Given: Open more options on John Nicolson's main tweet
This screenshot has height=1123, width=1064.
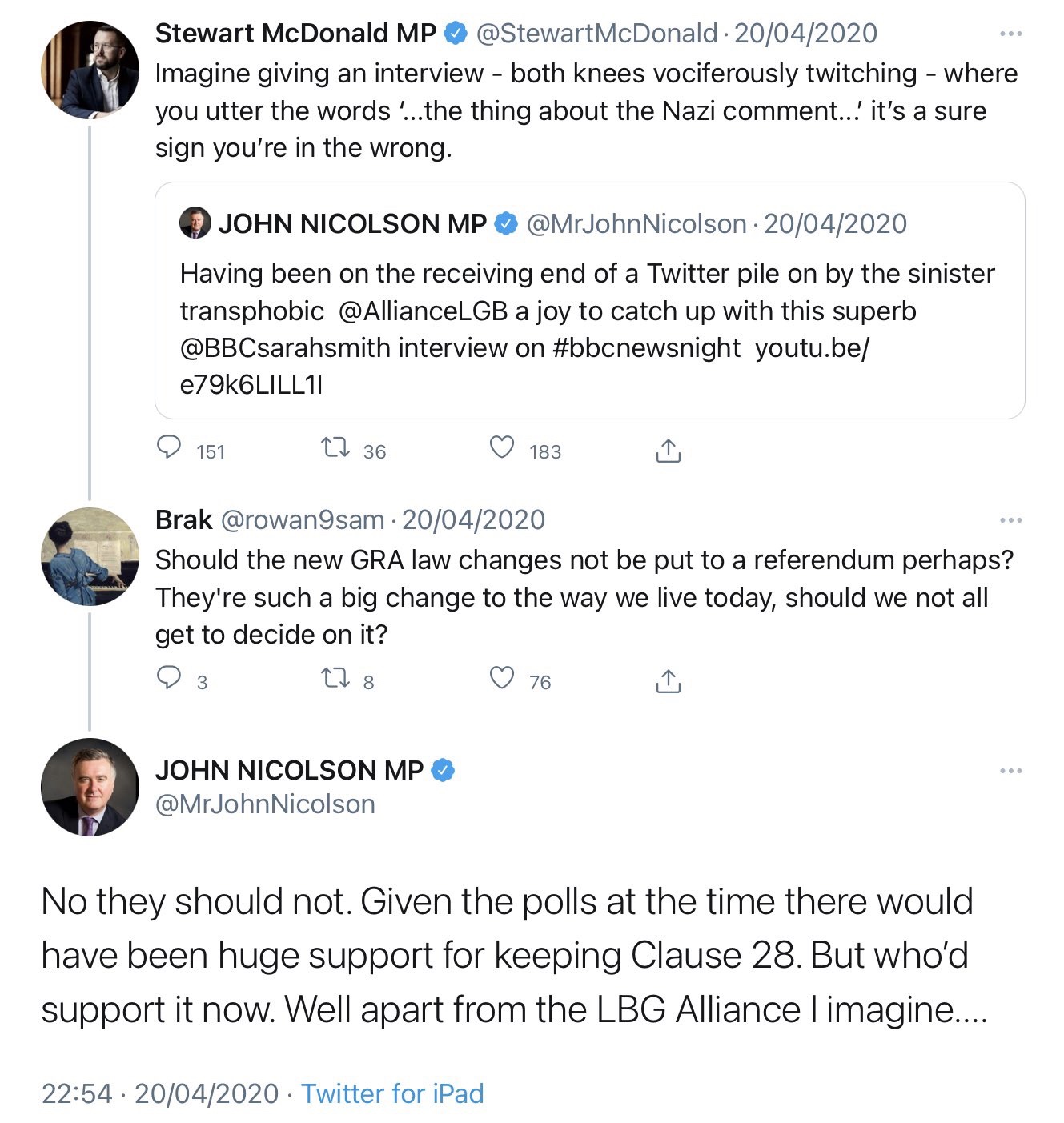Looking at the screenshot, I should pyautogui.click(x=1011, y=771).
